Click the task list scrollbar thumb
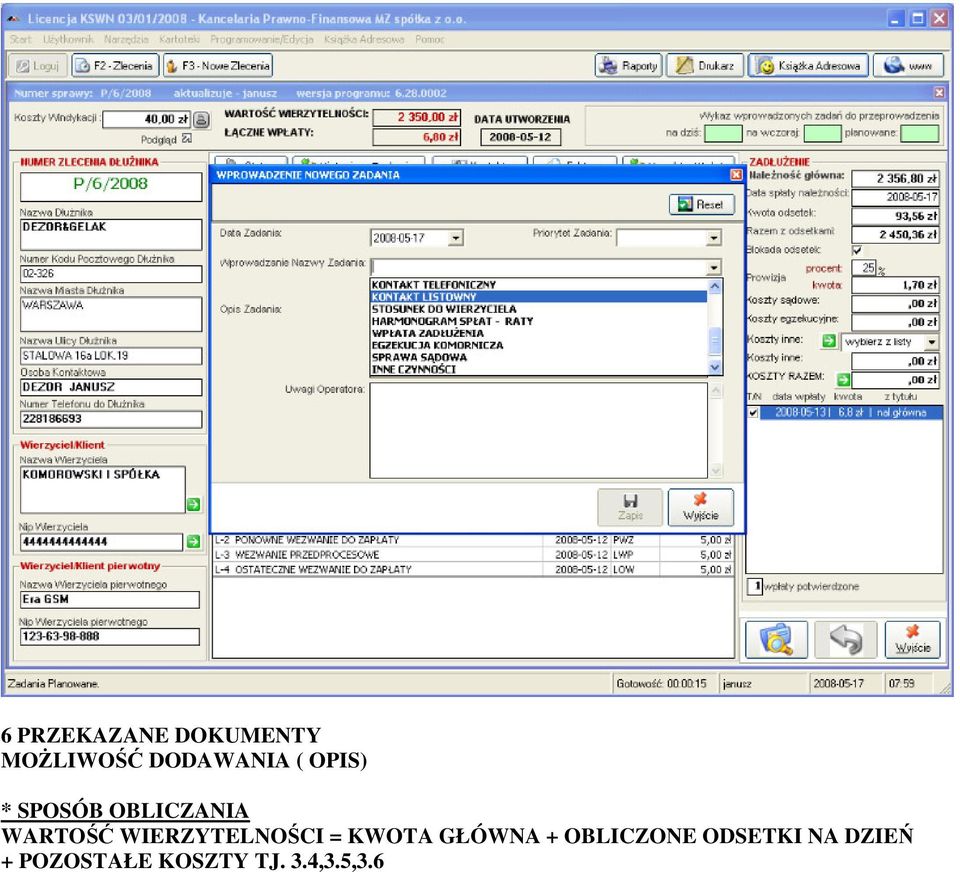Image resolution: width=960 pixels, height=872 pixels. coord(714,341)
